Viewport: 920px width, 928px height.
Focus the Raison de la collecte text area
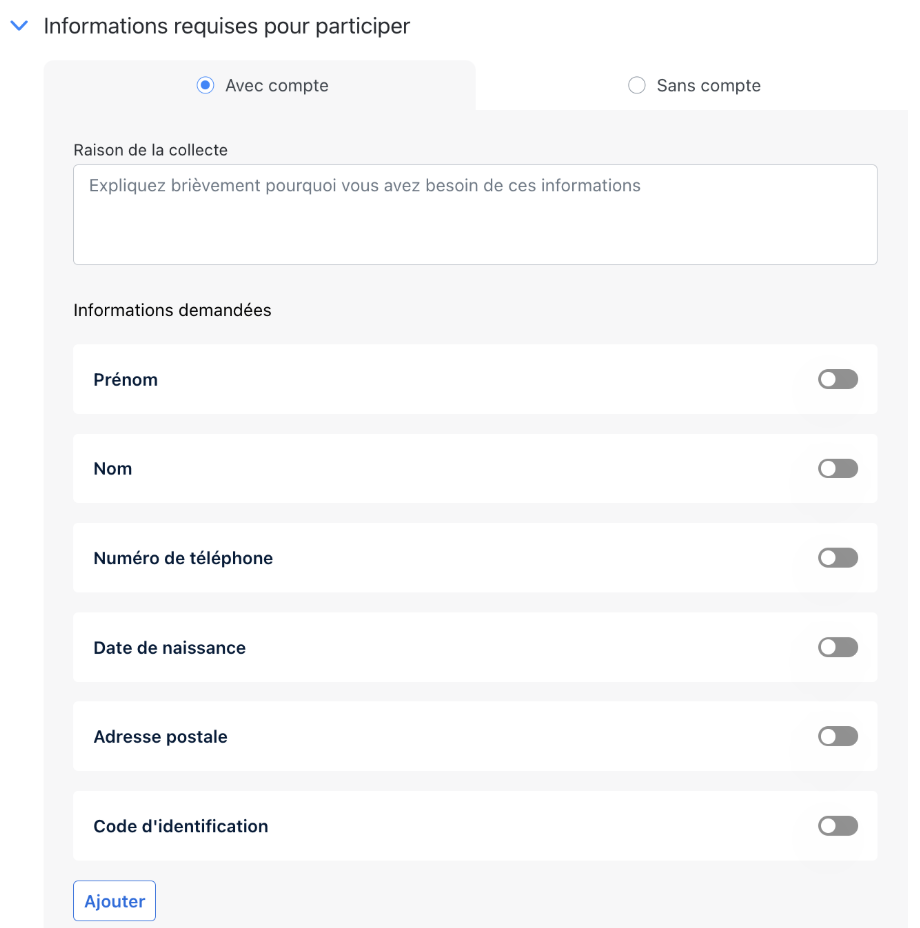click(475, 214)
